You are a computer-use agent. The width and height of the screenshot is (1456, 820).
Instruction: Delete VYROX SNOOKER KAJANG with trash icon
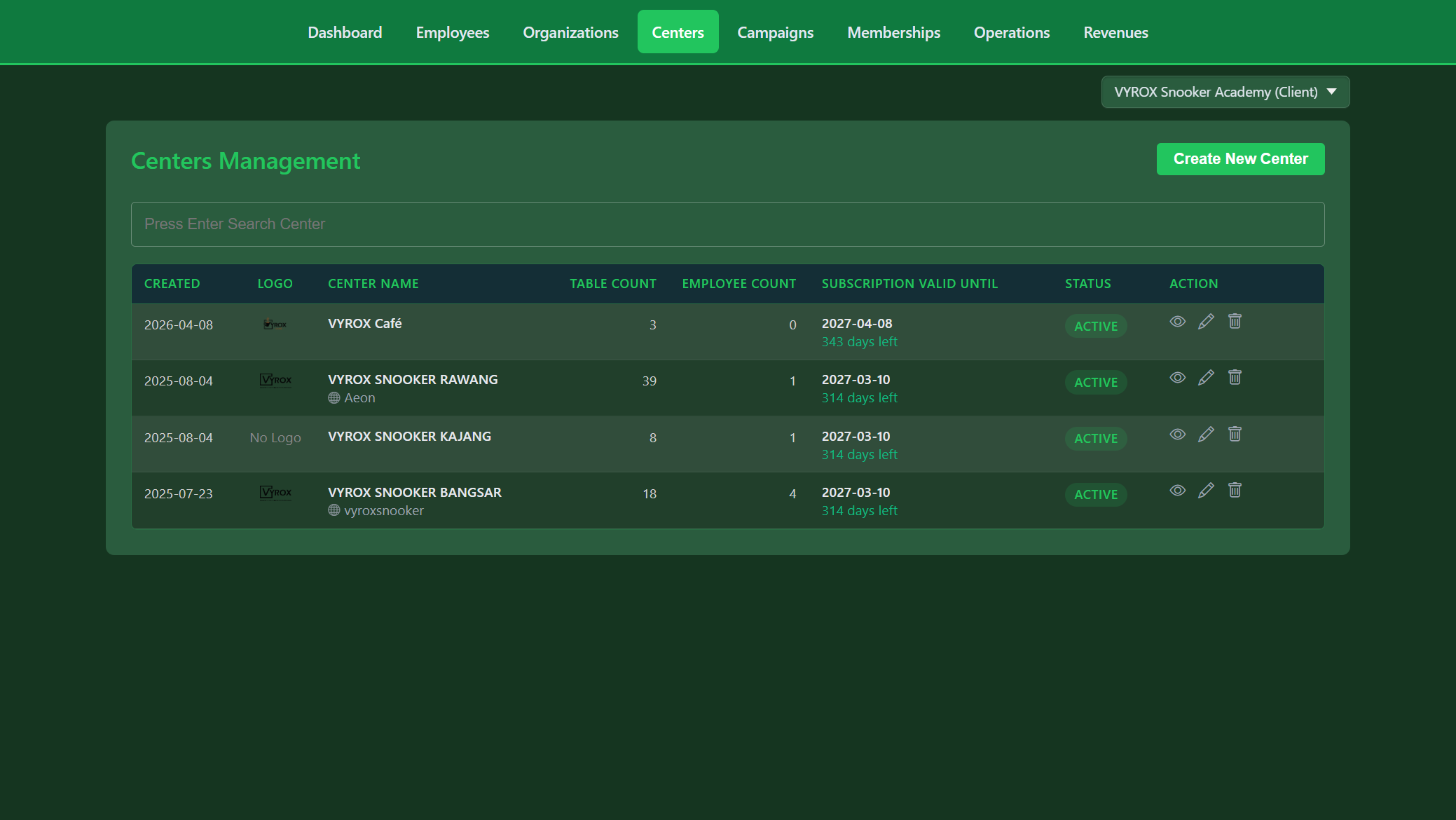(1235, 434)
